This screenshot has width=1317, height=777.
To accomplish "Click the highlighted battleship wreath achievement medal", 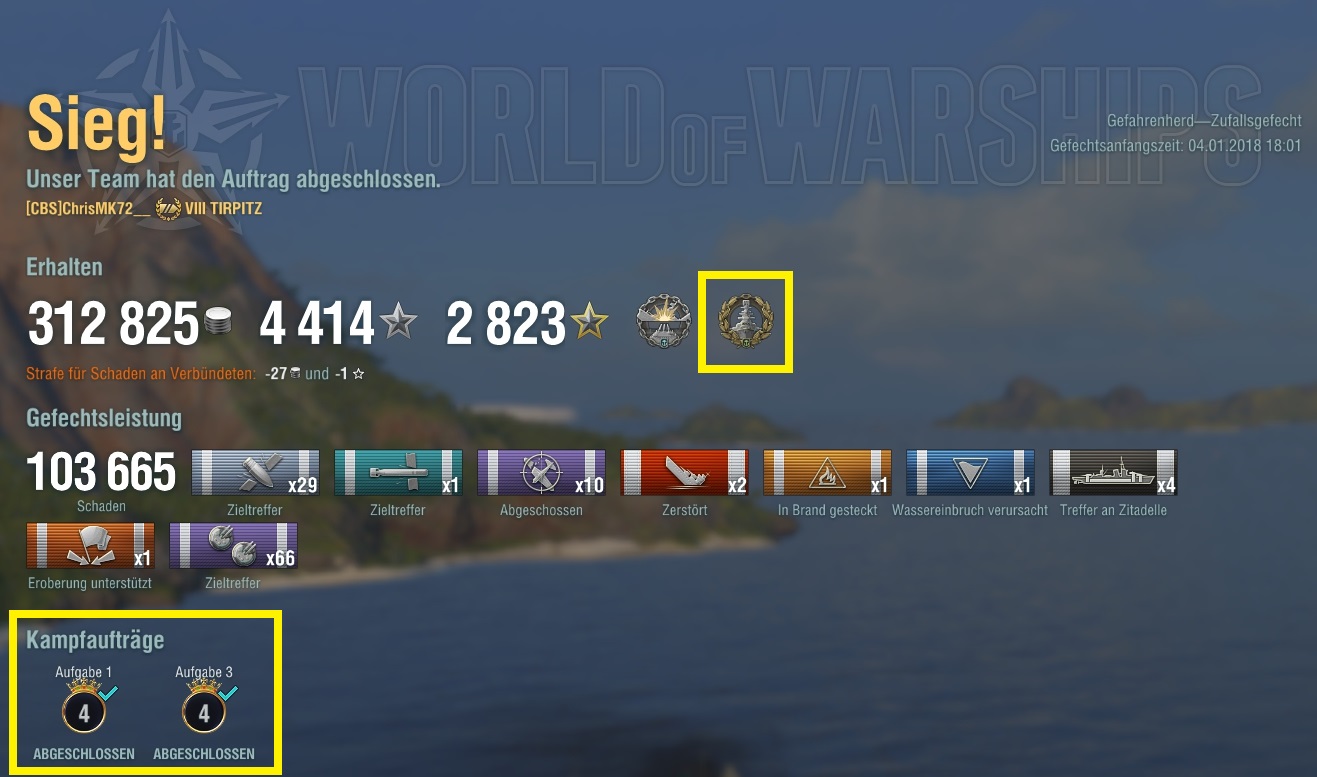I will tap(748, 322).
